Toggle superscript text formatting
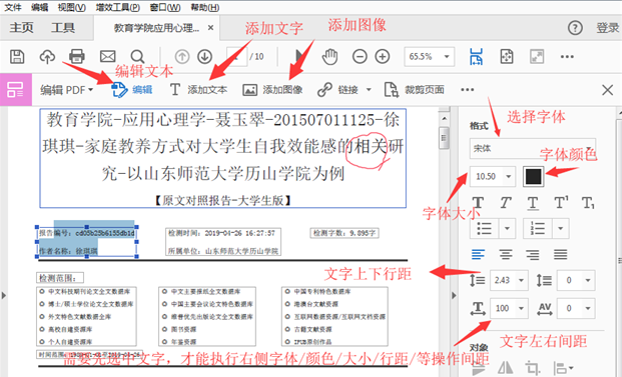Image resolution: width=622 pixels, height=377 pixels. tap(561, 203)
